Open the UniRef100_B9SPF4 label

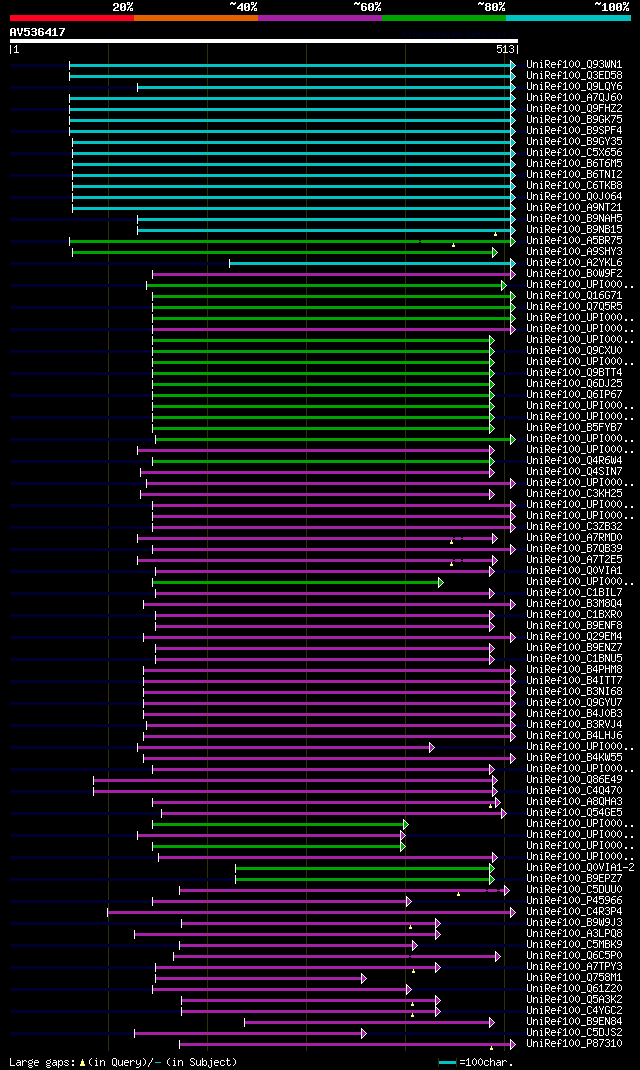point(574,130)
